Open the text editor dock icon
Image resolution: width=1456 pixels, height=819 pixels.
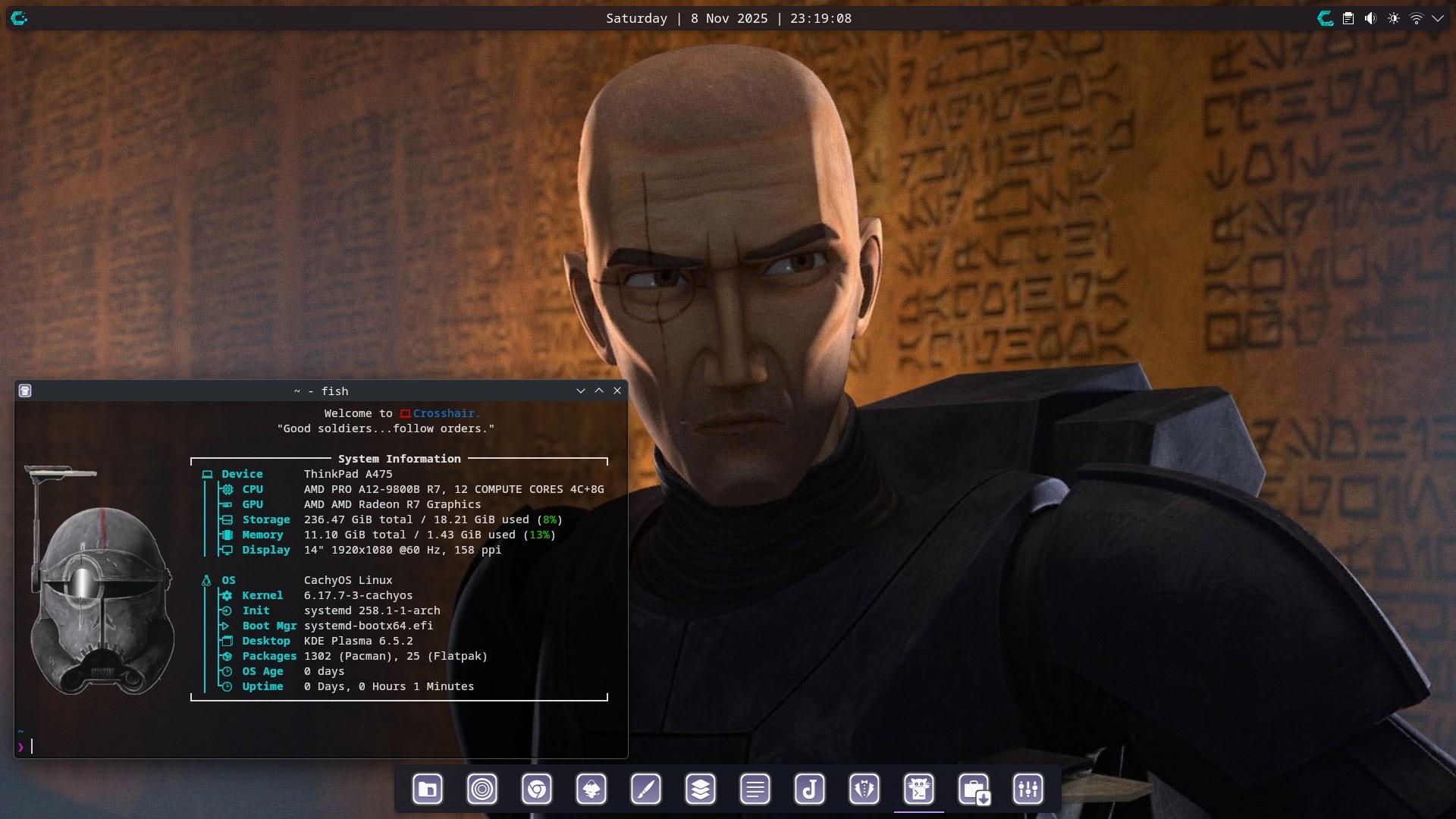click(x=755, y=789)
